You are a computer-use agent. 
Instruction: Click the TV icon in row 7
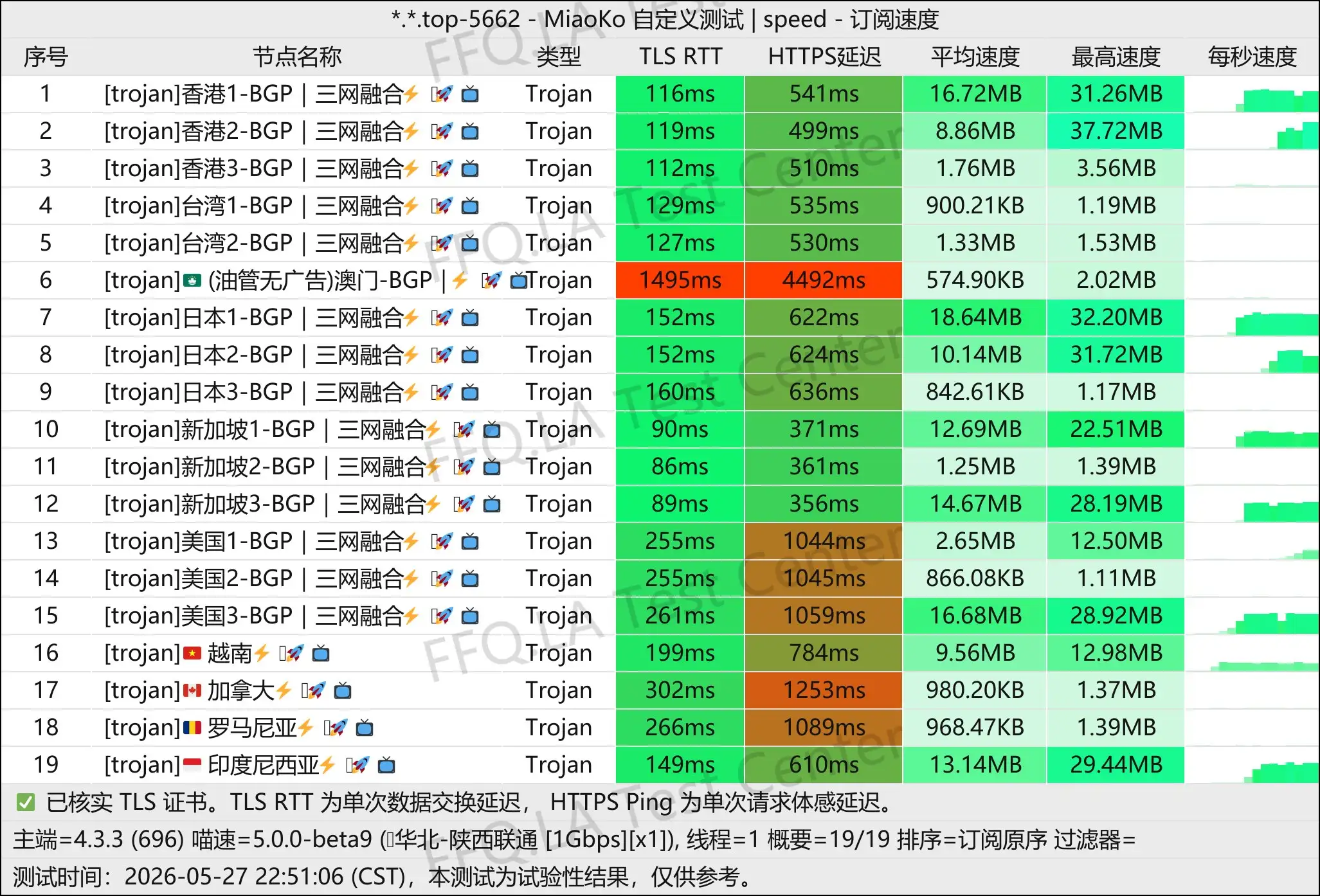pos(471,318)
